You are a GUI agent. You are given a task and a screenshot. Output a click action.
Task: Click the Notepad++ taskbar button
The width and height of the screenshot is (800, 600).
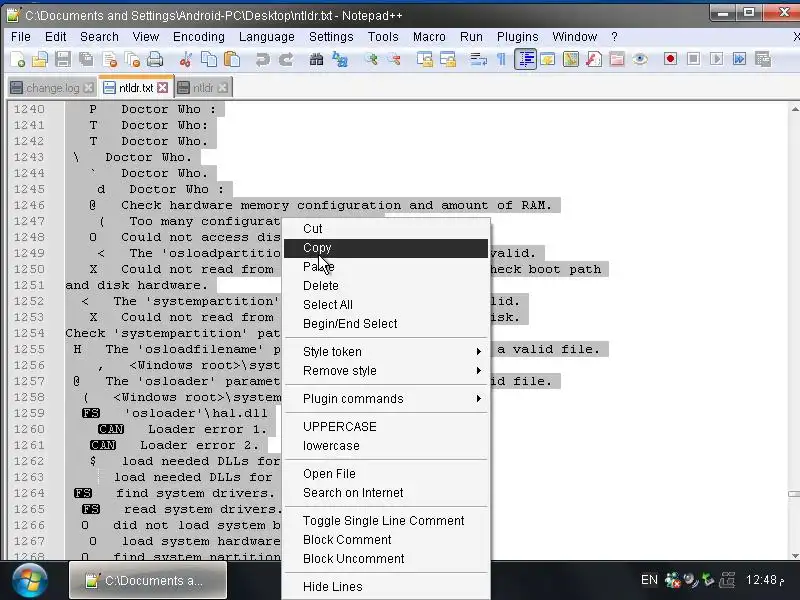point(148,581)
